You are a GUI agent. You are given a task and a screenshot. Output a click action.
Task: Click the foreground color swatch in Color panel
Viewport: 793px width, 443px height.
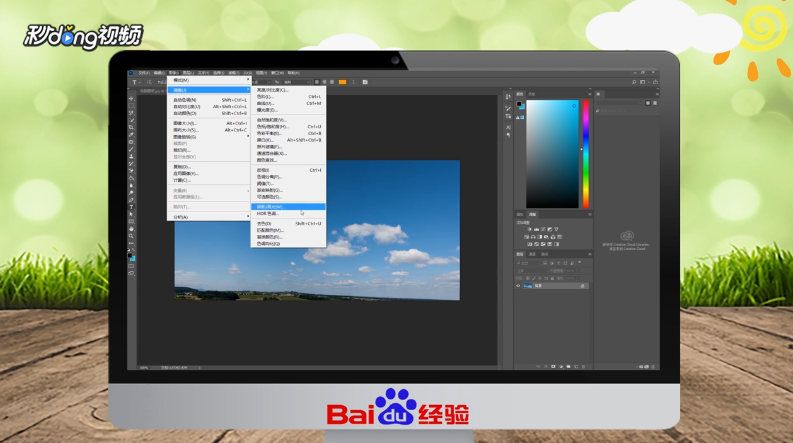[x=519, y=104]
